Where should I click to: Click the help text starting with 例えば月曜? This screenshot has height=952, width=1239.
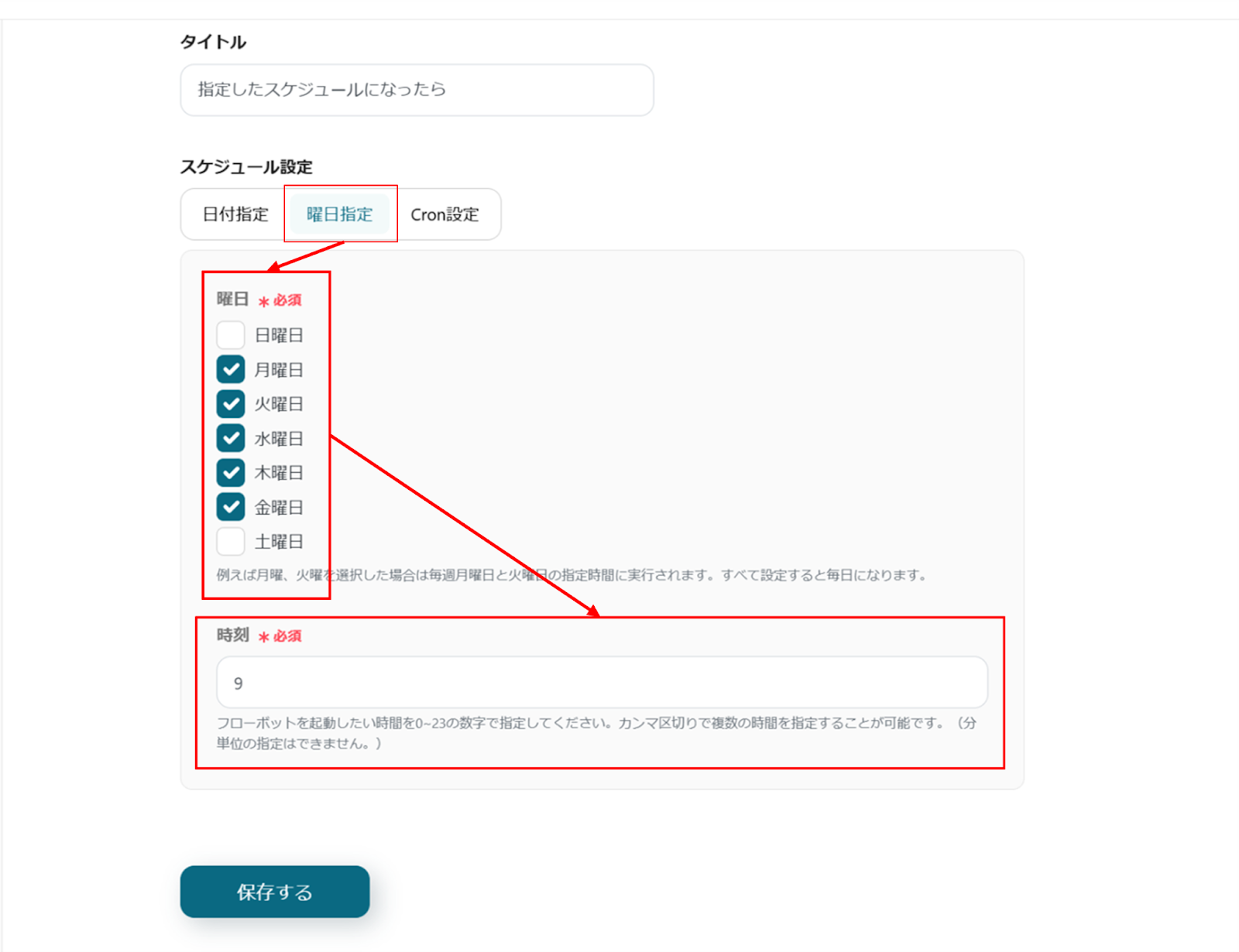click(x=571, y=575)
